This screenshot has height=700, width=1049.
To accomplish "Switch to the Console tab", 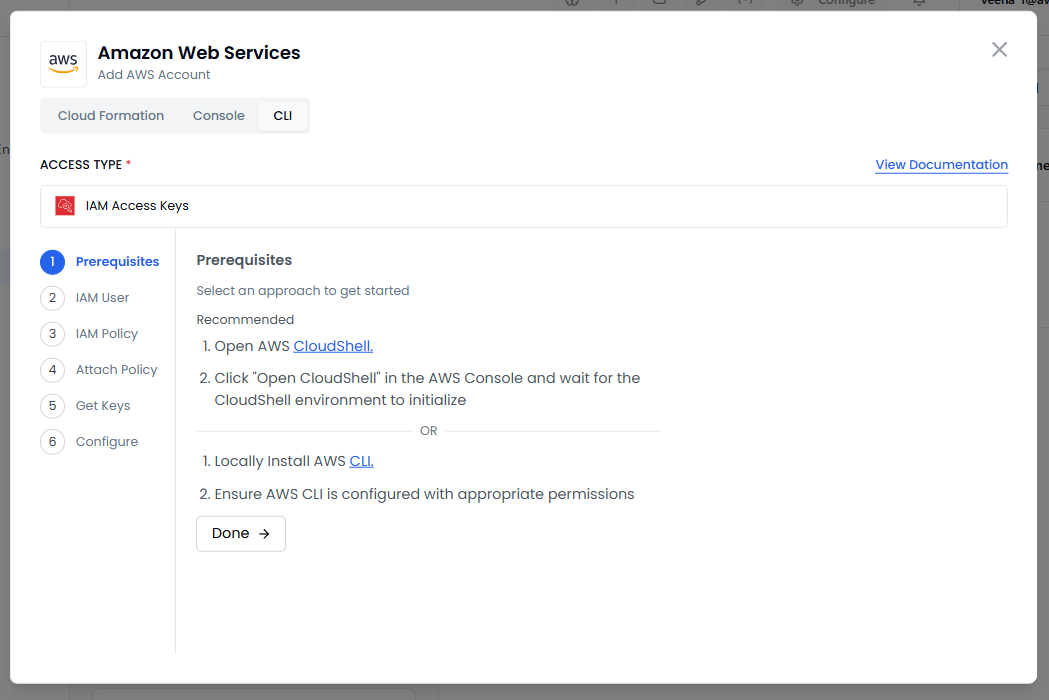I will click(218, 116).
